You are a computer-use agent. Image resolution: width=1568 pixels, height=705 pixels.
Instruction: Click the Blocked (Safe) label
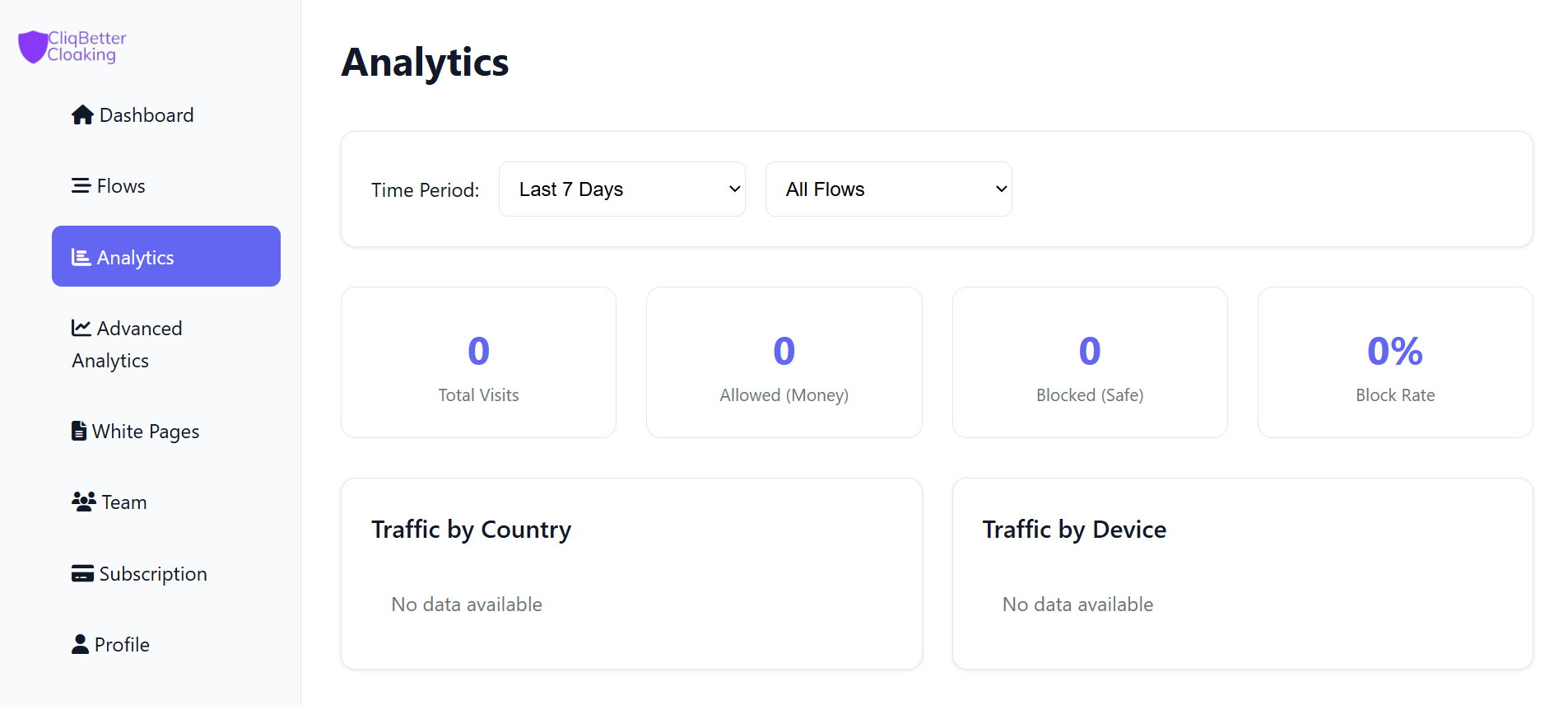(x=1090, y=395)
